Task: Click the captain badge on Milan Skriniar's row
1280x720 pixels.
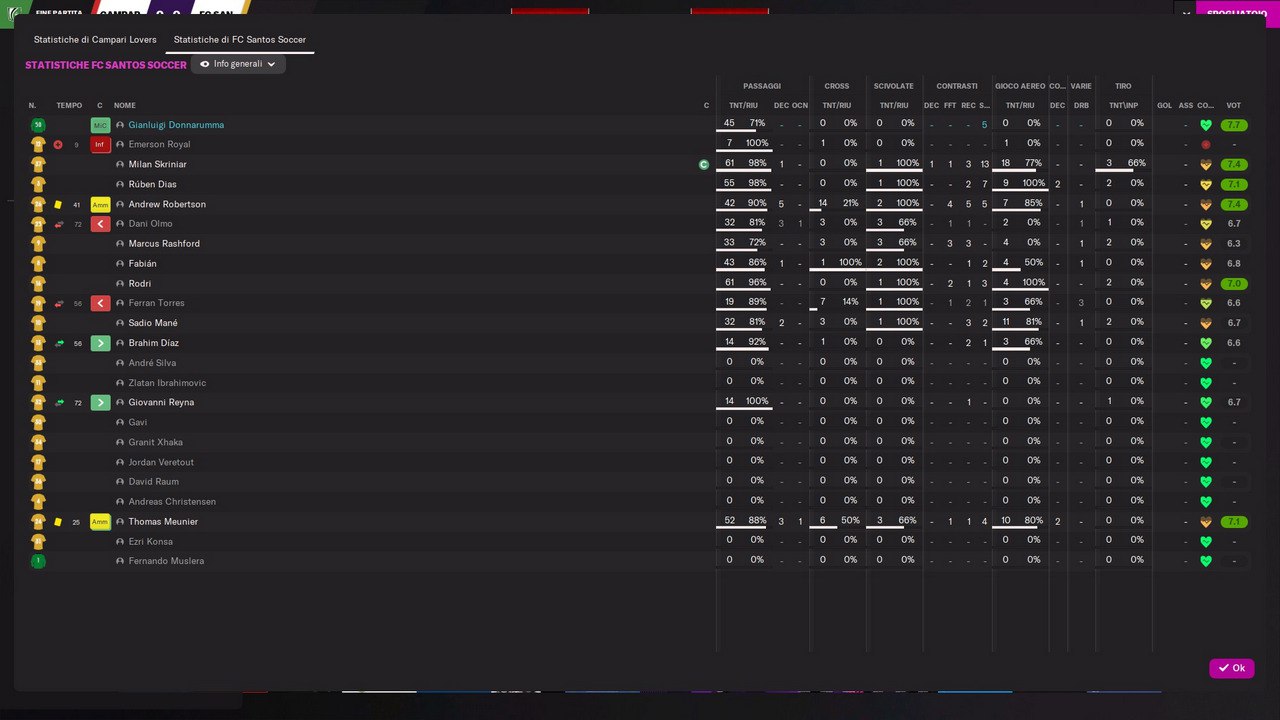Action: [704, 164]
